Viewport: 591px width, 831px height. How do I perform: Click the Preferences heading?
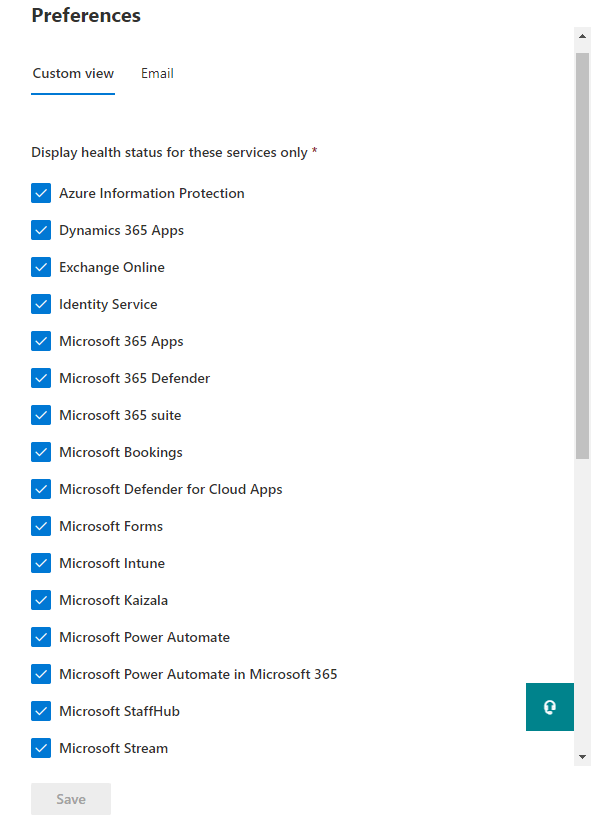(86, 15)
